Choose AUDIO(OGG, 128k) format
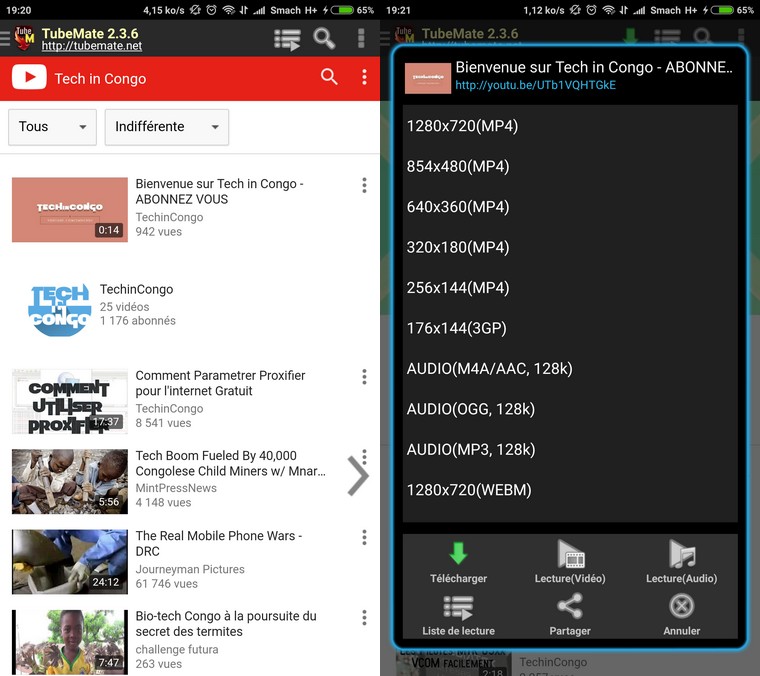Viewport: 760px width, 676px height. click(x=570, y=409)
